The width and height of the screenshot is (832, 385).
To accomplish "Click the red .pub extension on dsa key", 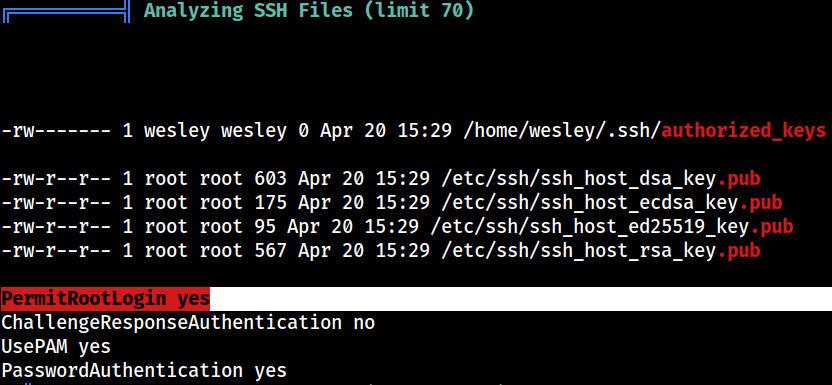I will click(739, 179).
